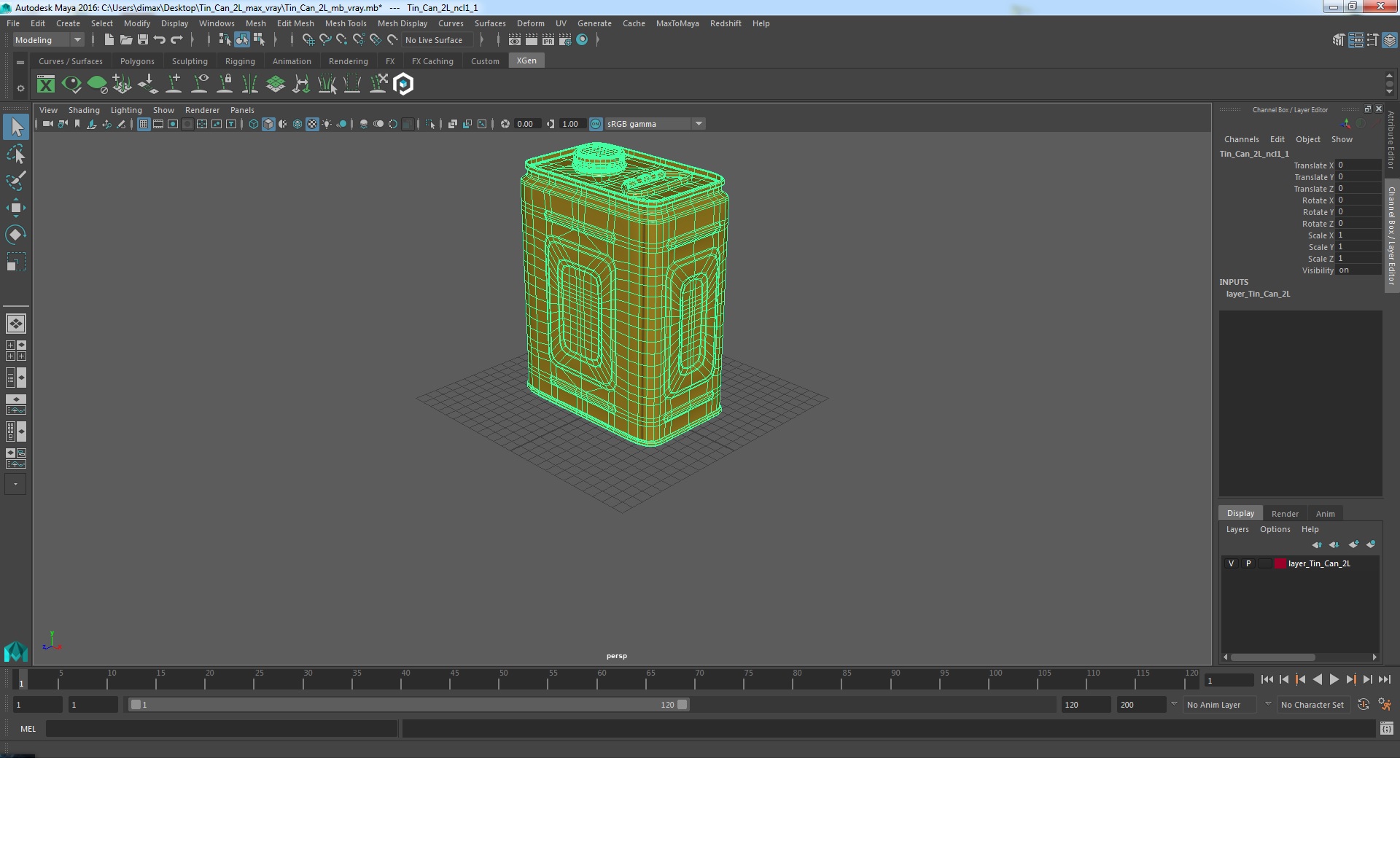Click XGen clear preview leaf icon

97,85
